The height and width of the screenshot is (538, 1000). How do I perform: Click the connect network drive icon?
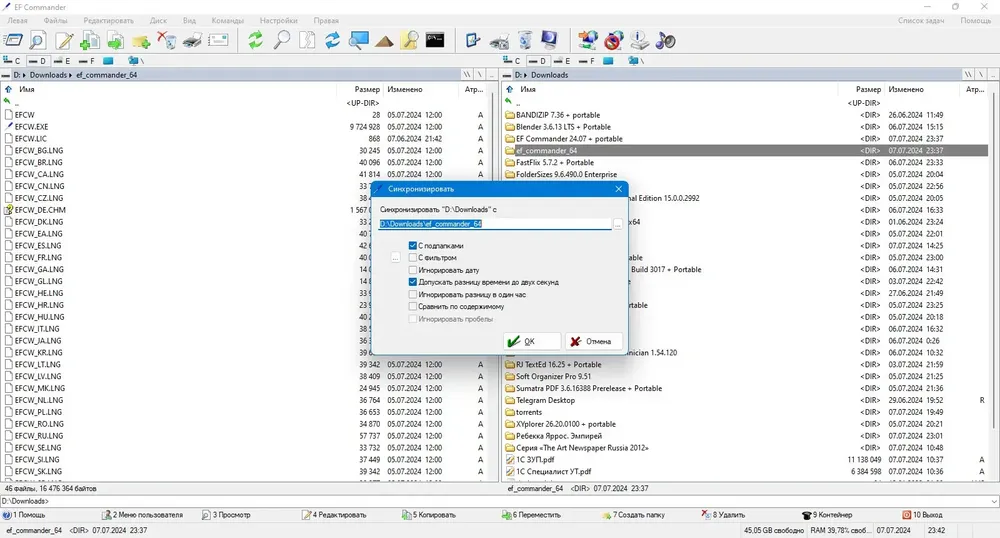pos(588,41)
